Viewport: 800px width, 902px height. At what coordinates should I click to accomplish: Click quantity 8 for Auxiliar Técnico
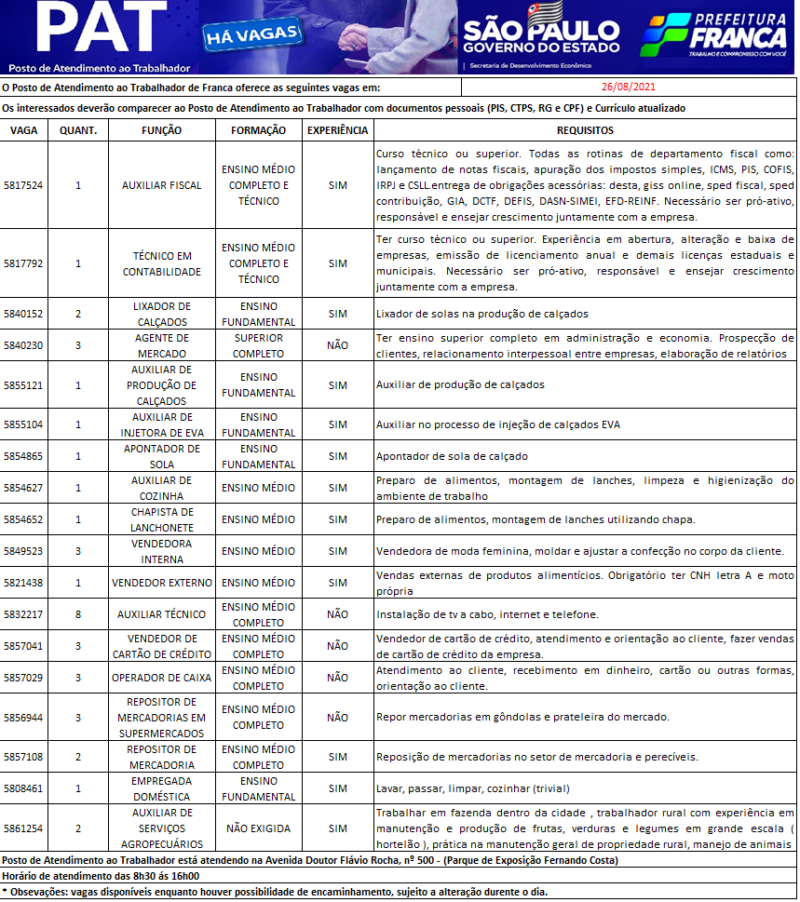[x=78, y=614]
